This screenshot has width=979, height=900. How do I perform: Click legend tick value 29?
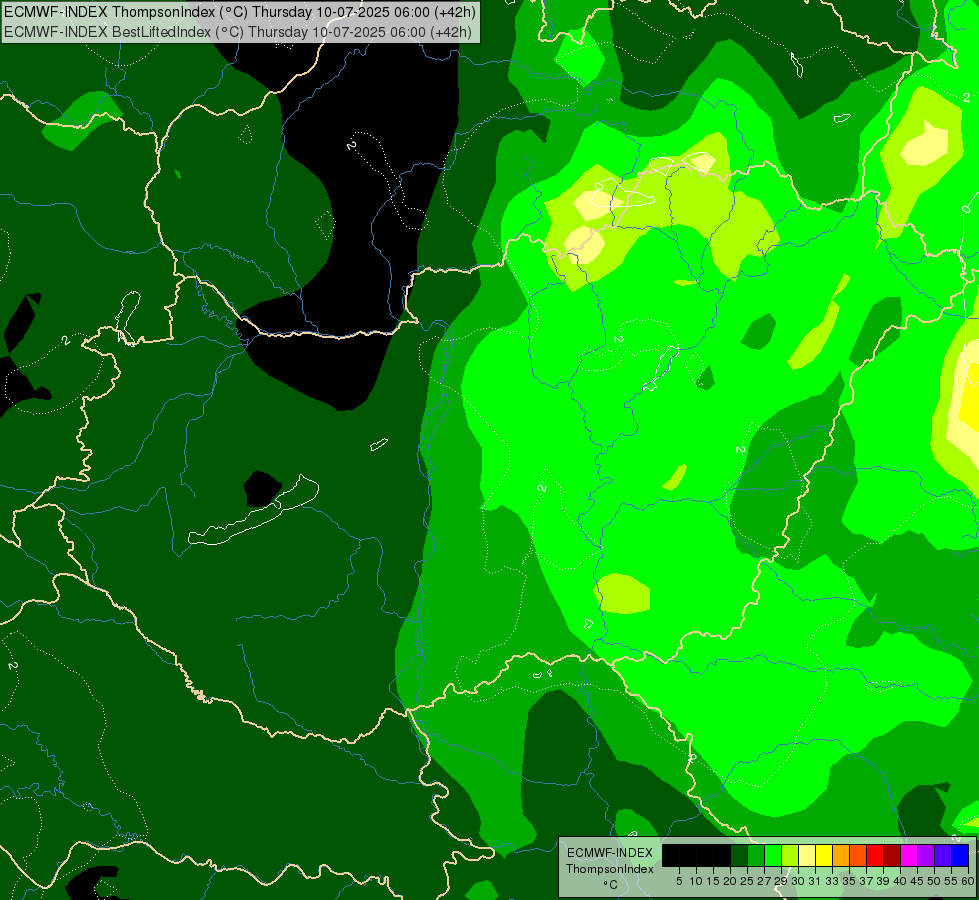coord(781,881)
